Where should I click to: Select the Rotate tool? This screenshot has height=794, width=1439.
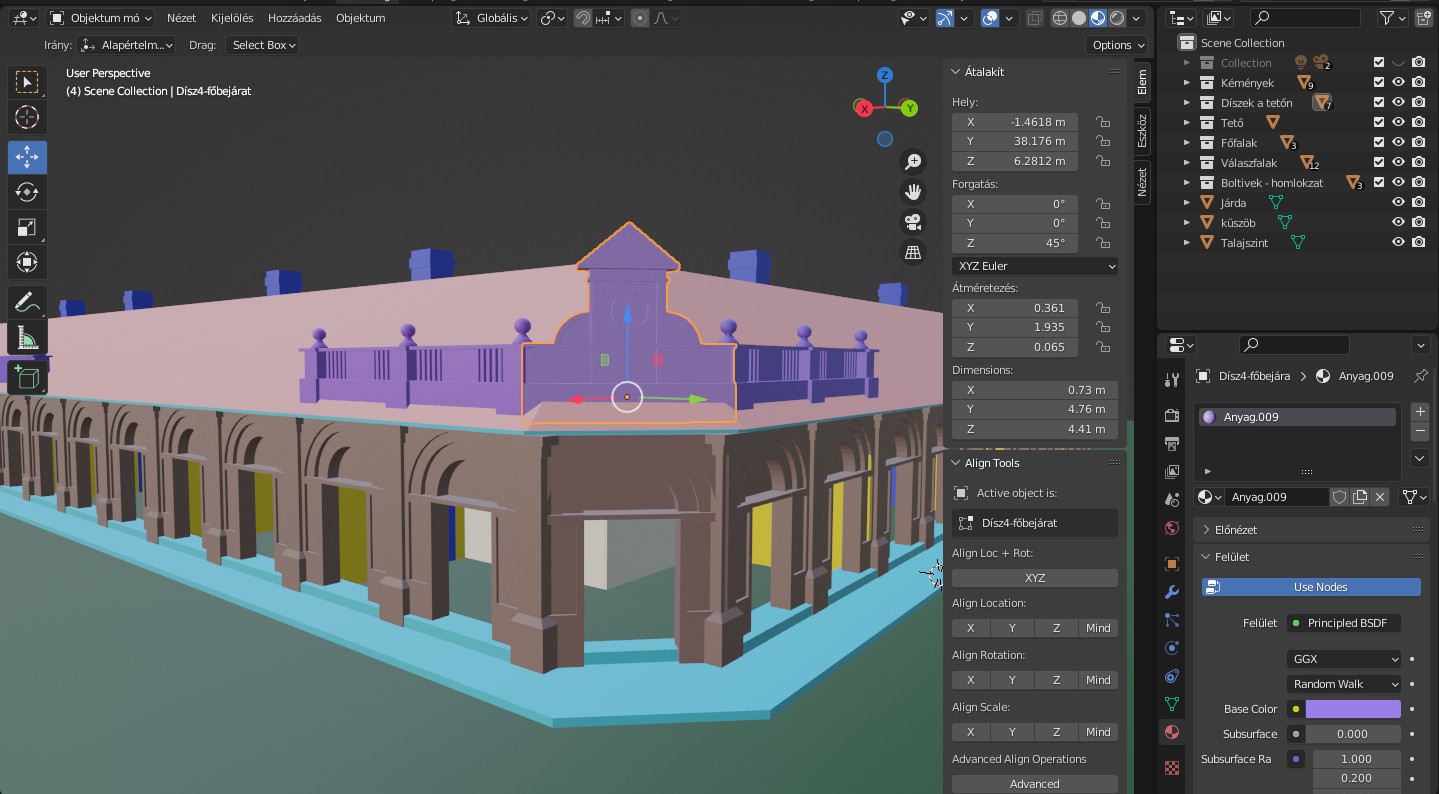pyautogui.click(x=27, y=192)
